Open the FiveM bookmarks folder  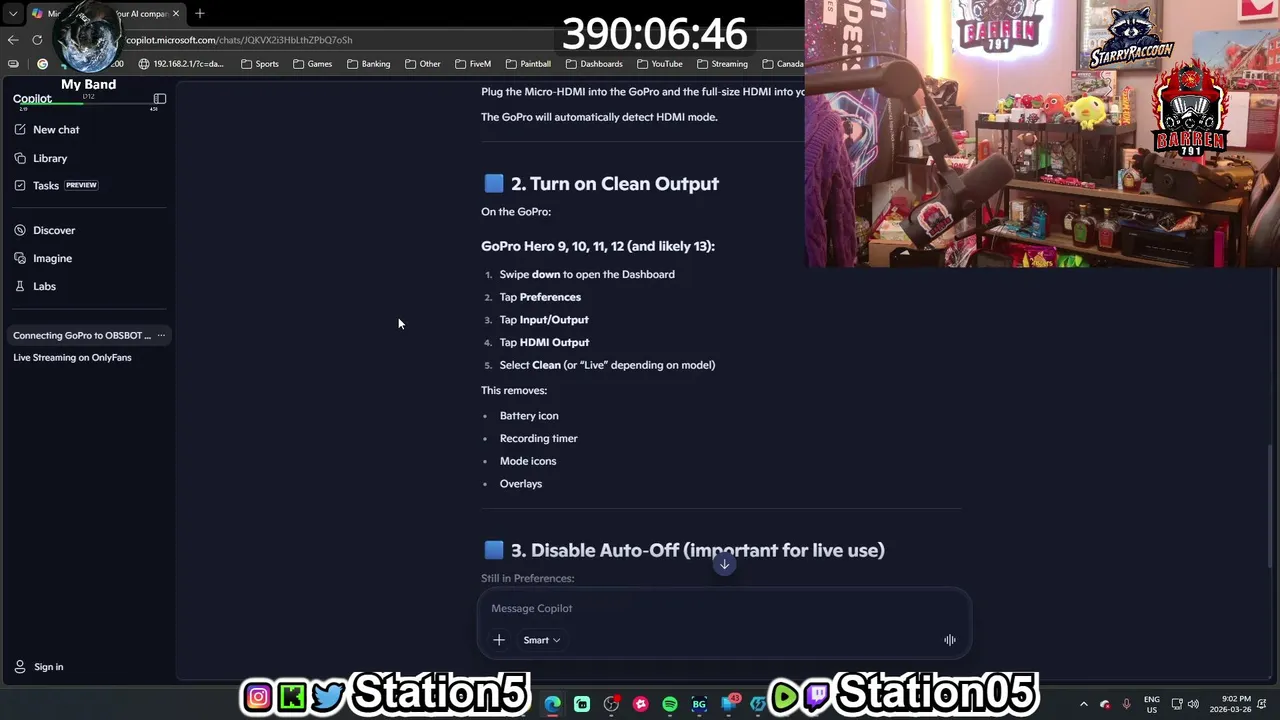(x=473, y=64)
